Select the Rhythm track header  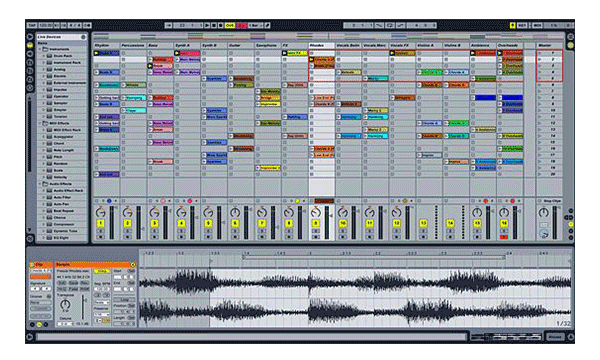point(106,45)
